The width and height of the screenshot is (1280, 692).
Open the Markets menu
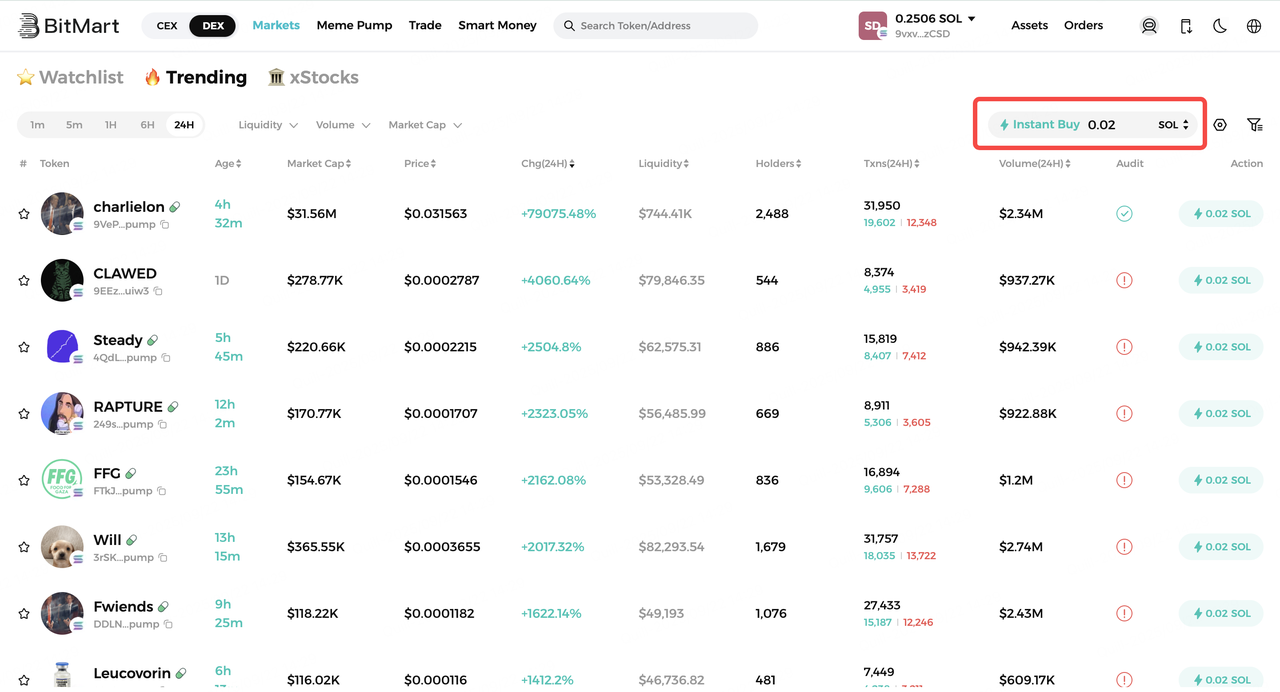point(276,25)
